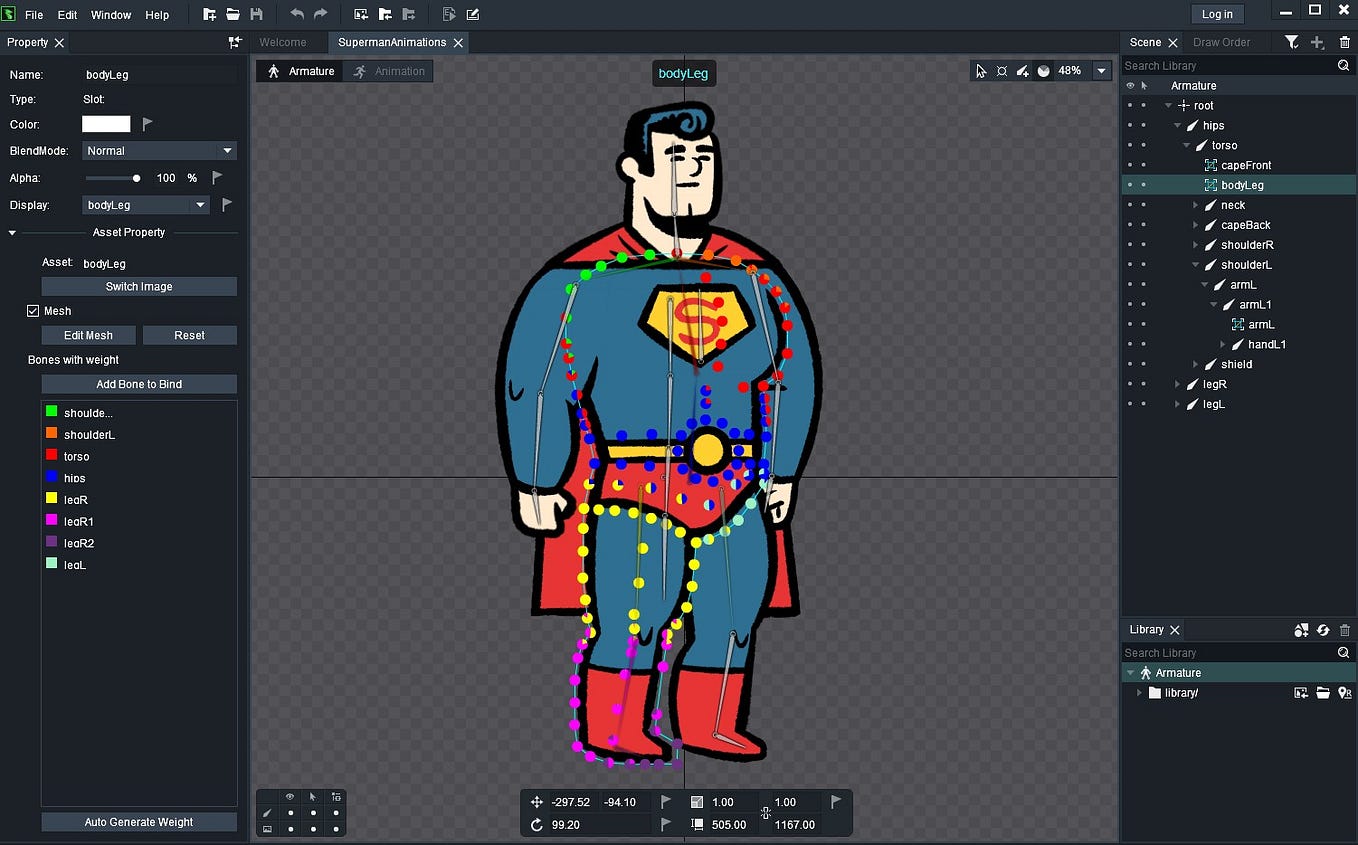Click the filter funnel icon in the Scene panel
1358x845 pixels.
(x=1293, y=42)
